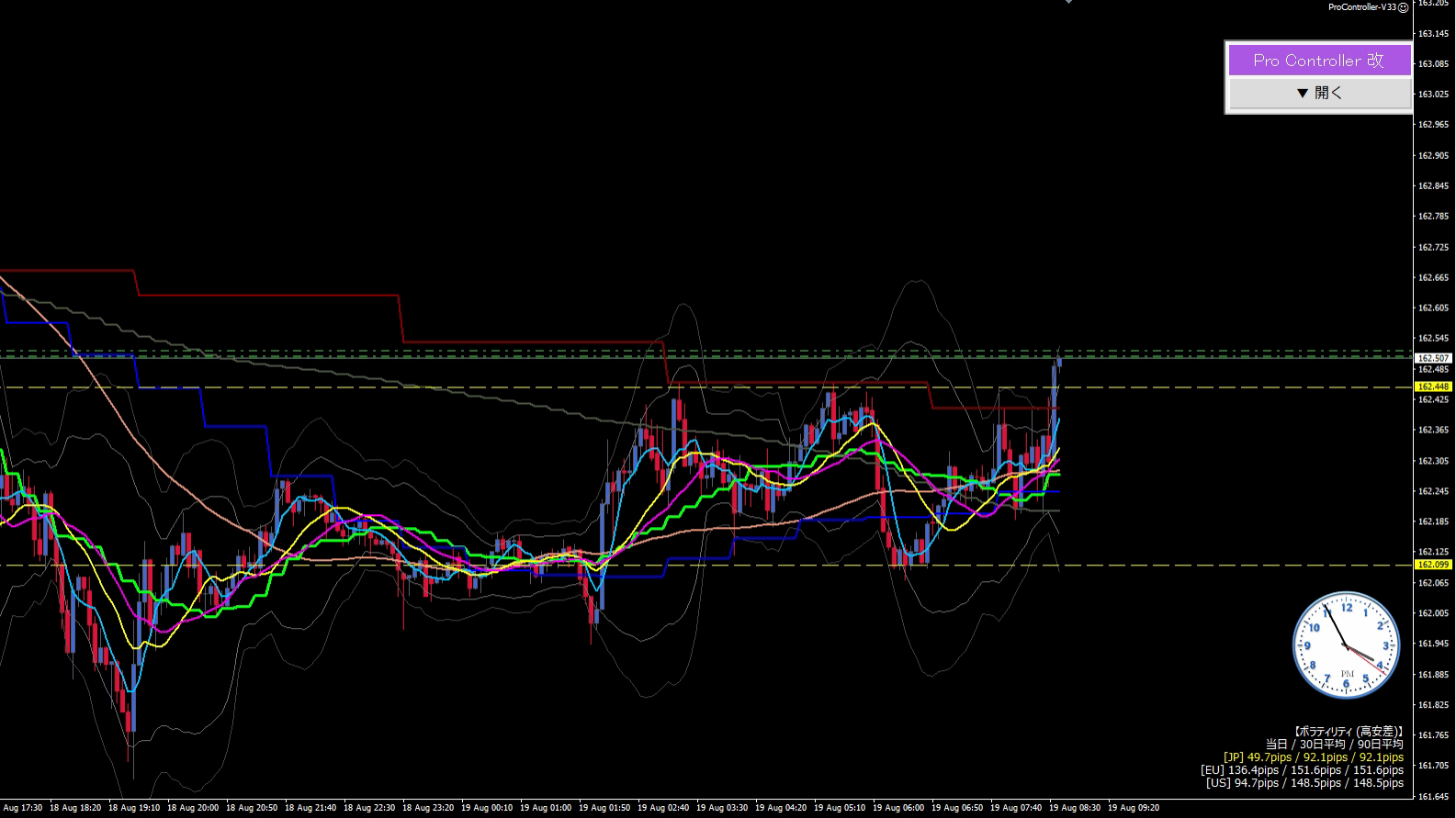1456x818 pixels.
Task: Click the ProController-V33 smiley face icon
Action: 1403,7
